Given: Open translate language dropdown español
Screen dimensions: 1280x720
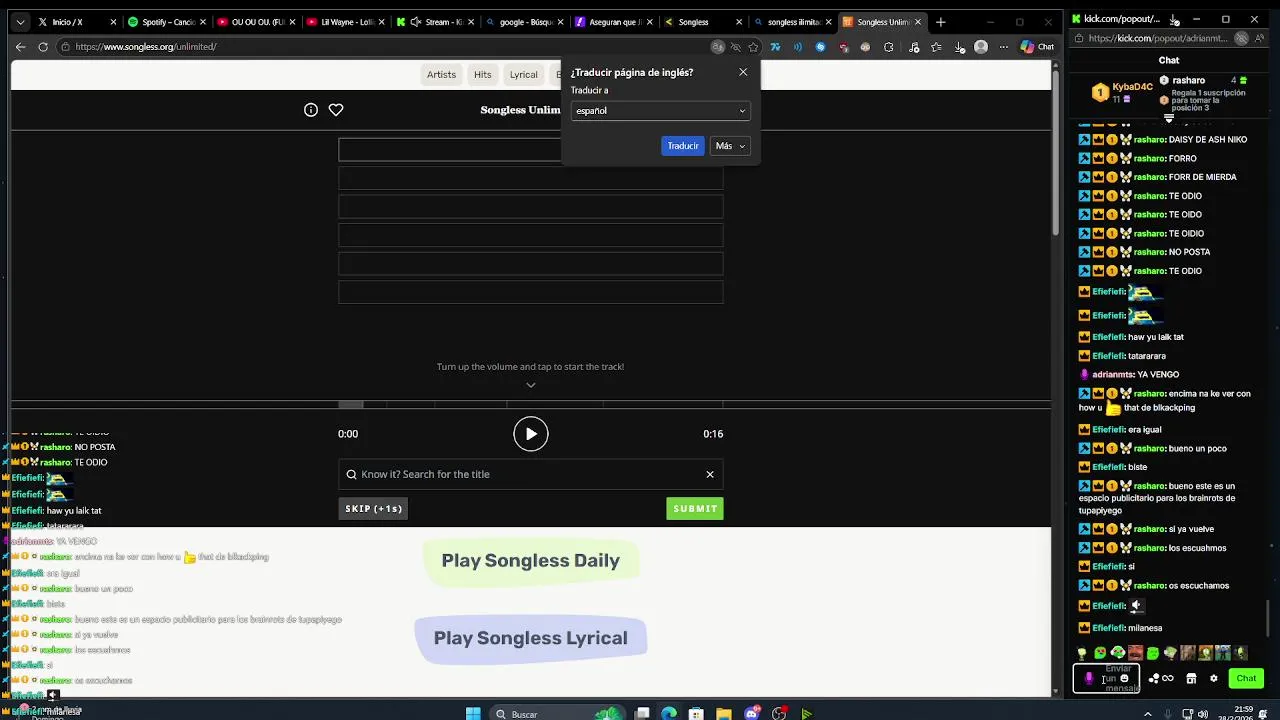Looking at the screenshot, I should (x=660, y=111).
